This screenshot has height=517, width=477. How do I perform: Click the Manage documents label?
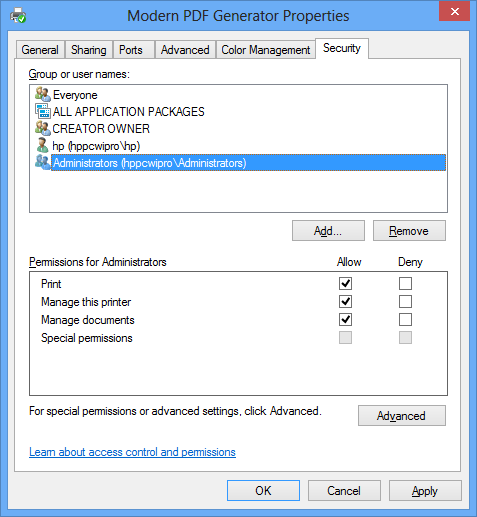pyautogui.click(x=88, y=320)
